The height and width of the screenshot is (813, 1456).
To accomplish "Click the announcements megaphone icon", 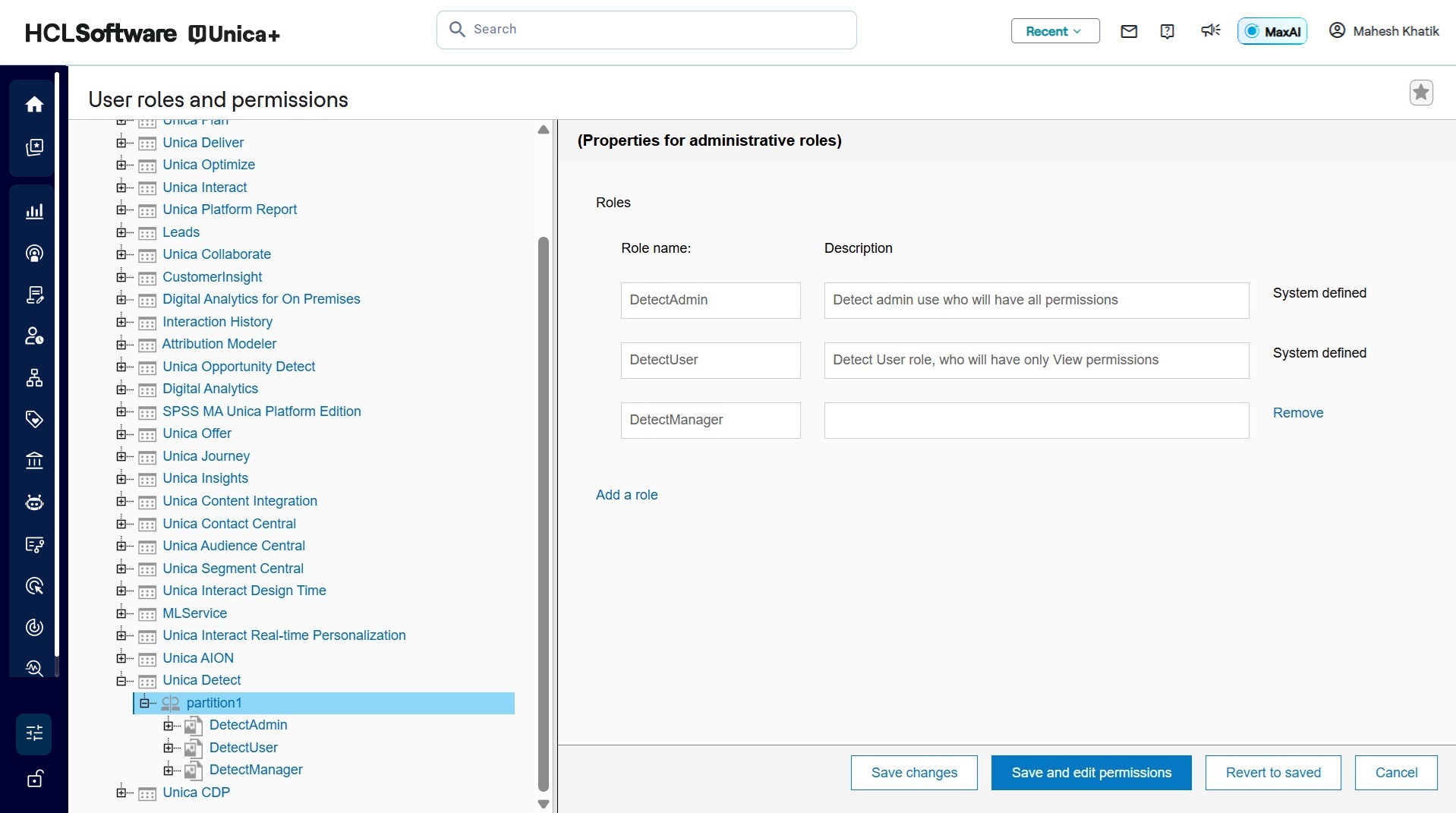I will point(1210,30).
